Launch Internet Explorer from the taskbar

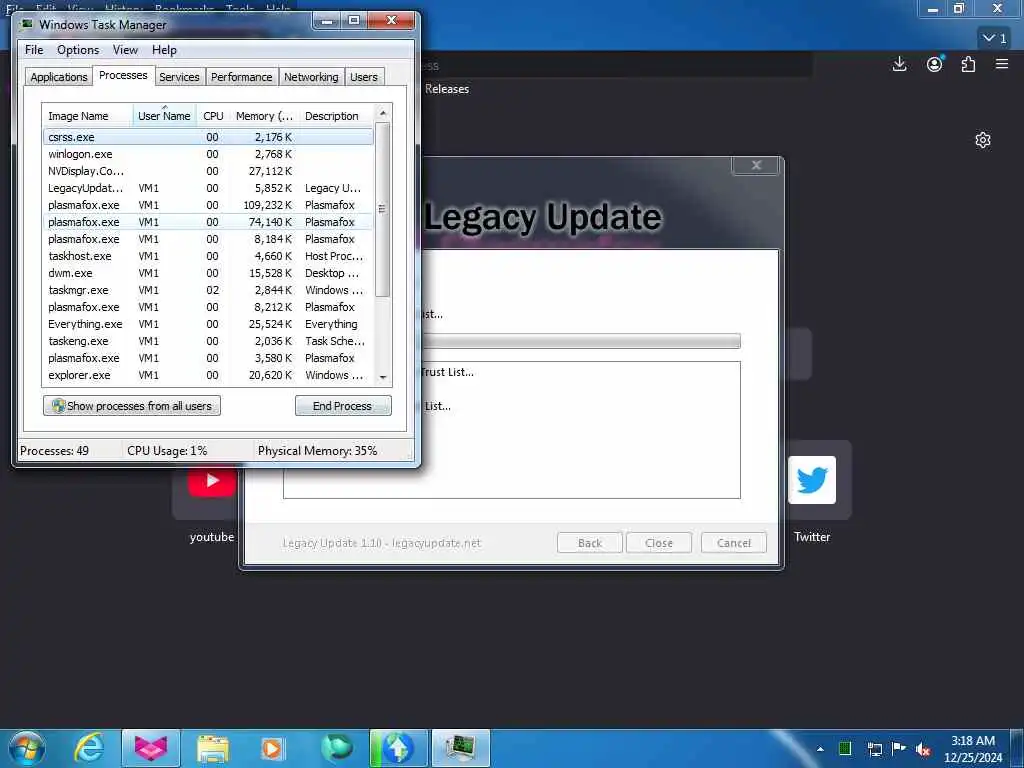[x=89, y=748]
